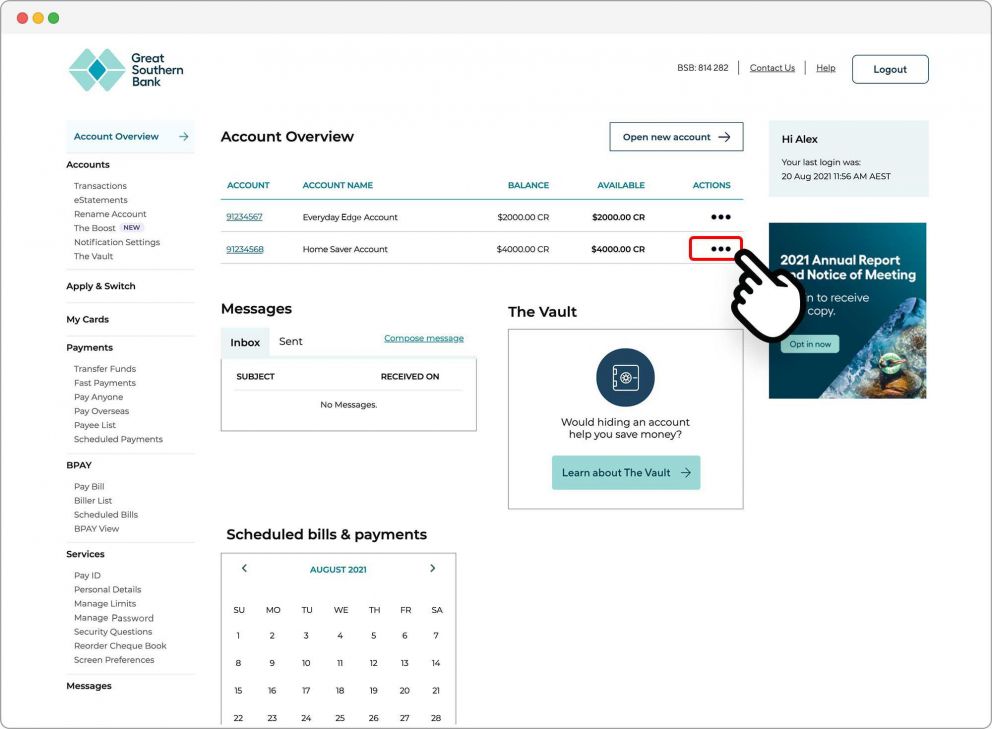Open Reorder Cheque Book in sidebar
Image resolution: width=992 pixels, height=729 pixels.
[120, 646]
